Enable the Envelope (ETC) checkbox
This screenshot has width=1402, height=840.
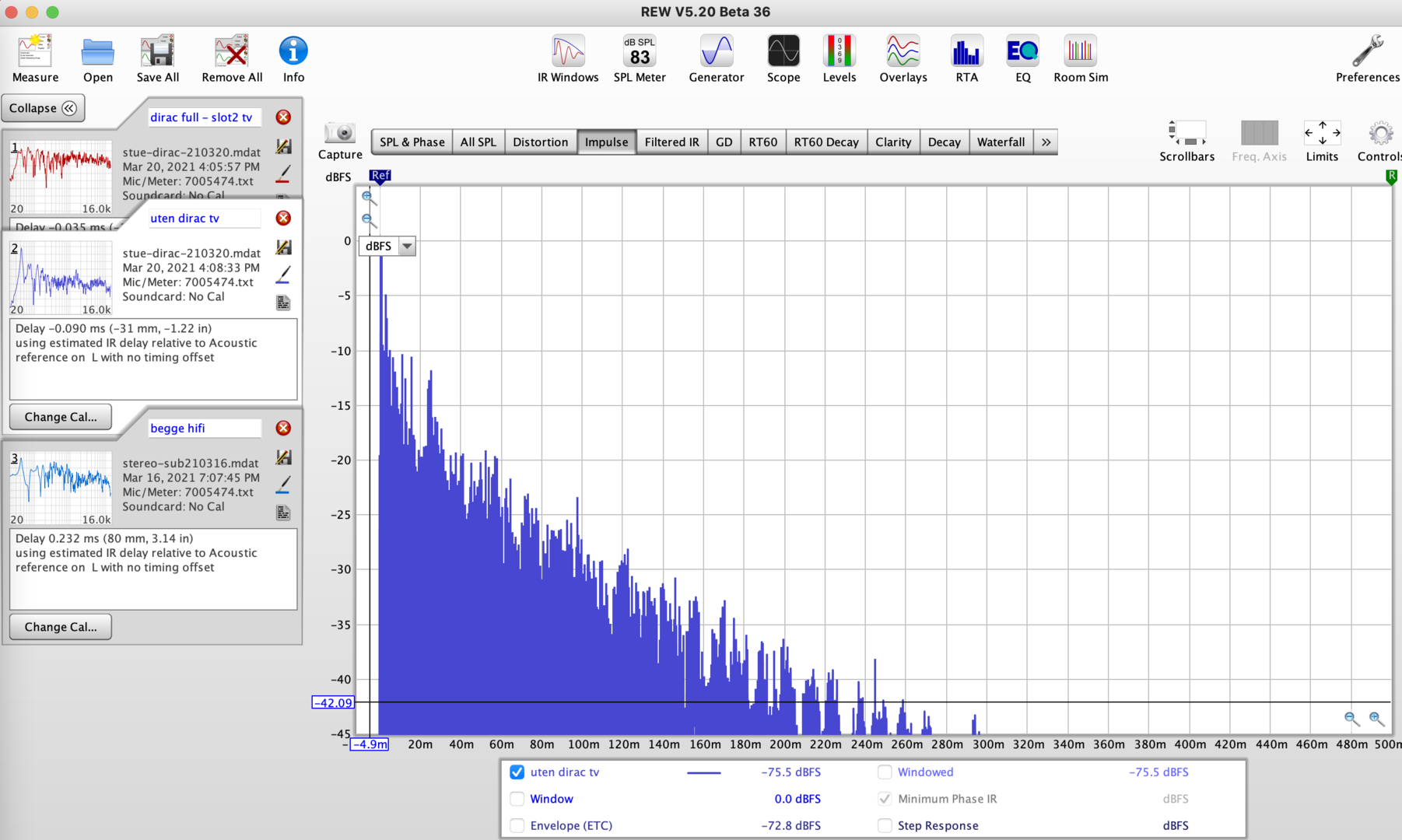coord(517,825)
